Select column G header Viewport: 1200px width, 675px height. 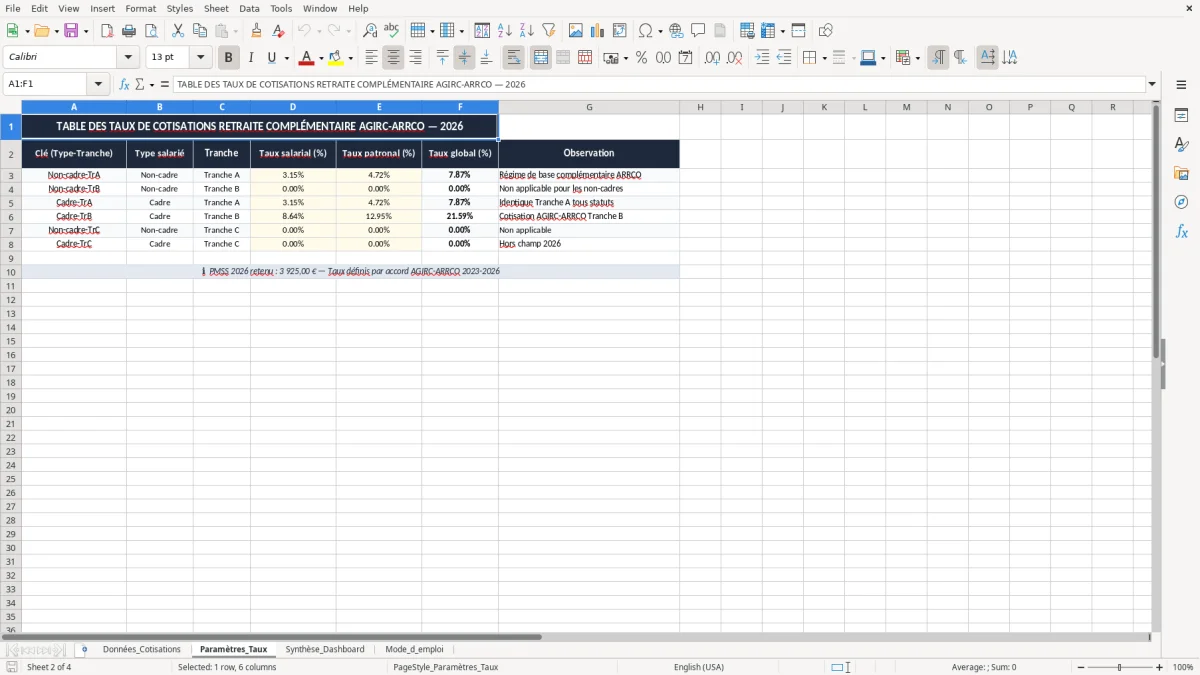[589, 106]
